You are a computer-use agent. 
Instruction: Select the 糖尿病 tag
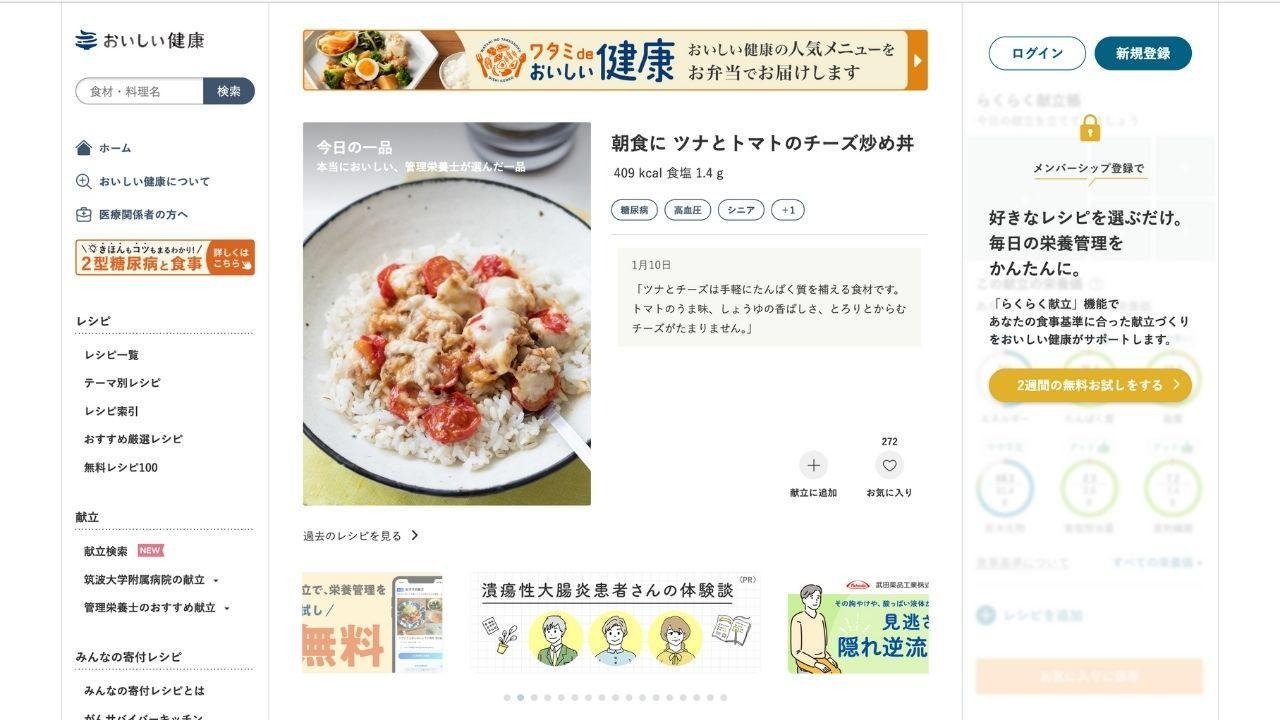[x=634, y=210]
